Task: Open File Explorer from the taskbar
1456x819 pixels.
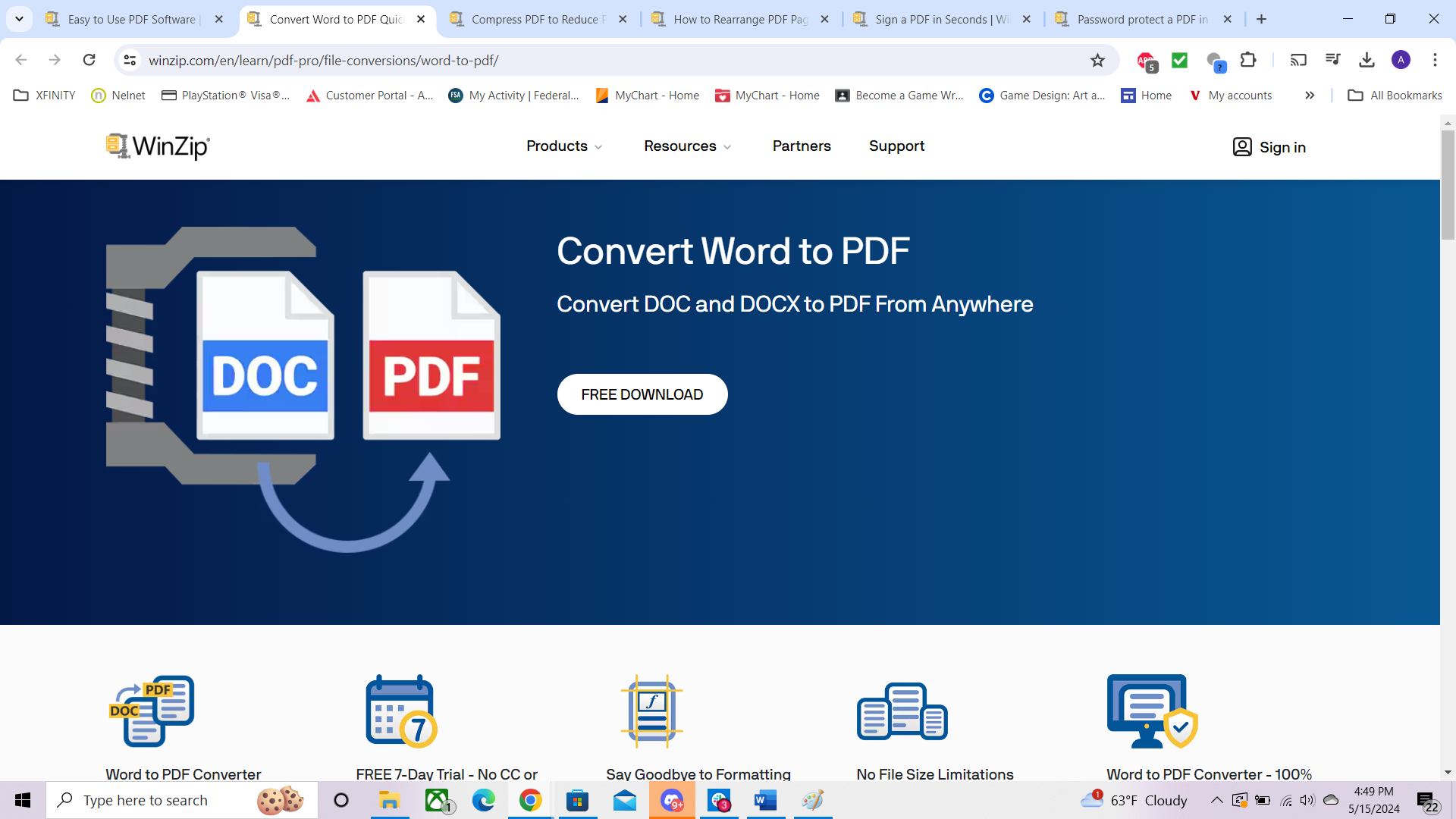Action: [389, 800]
